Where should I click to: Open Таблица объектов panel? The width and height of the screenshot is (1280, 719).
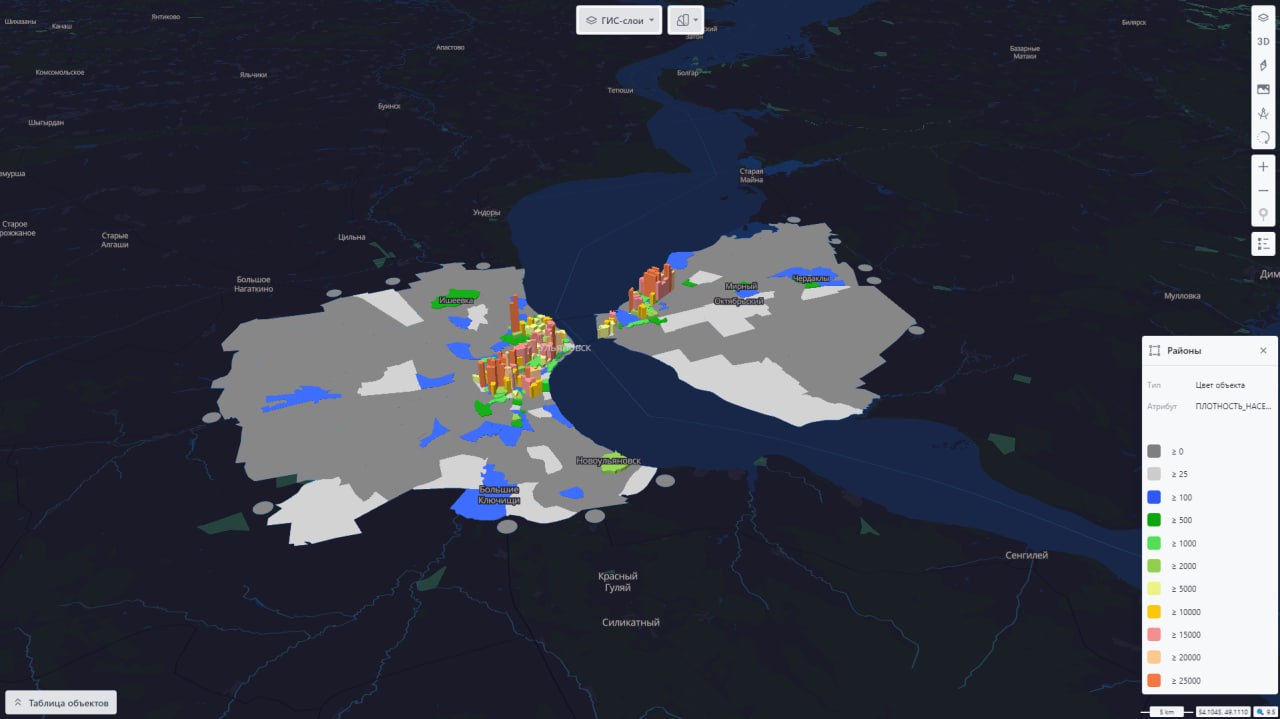(61, 703)
